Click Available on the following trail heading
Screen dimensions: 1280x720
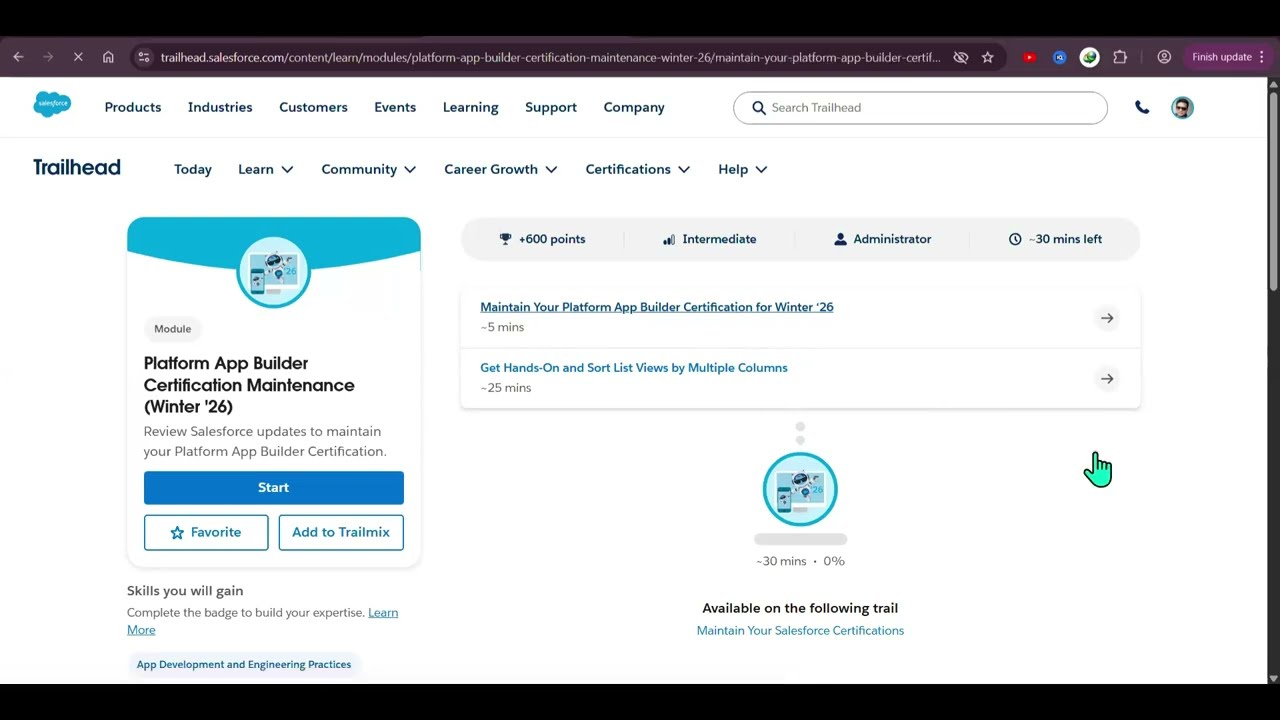point(800,608)
